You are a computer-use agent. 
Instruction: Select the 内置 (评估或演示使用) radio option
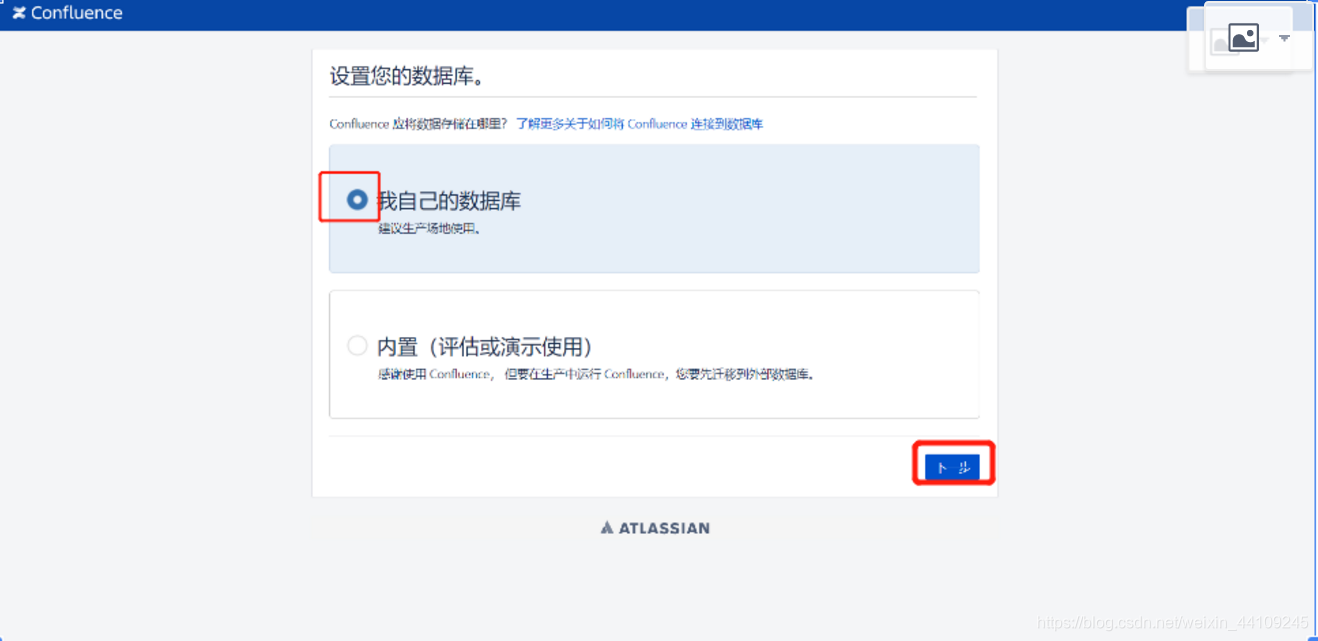pos(357,346)
